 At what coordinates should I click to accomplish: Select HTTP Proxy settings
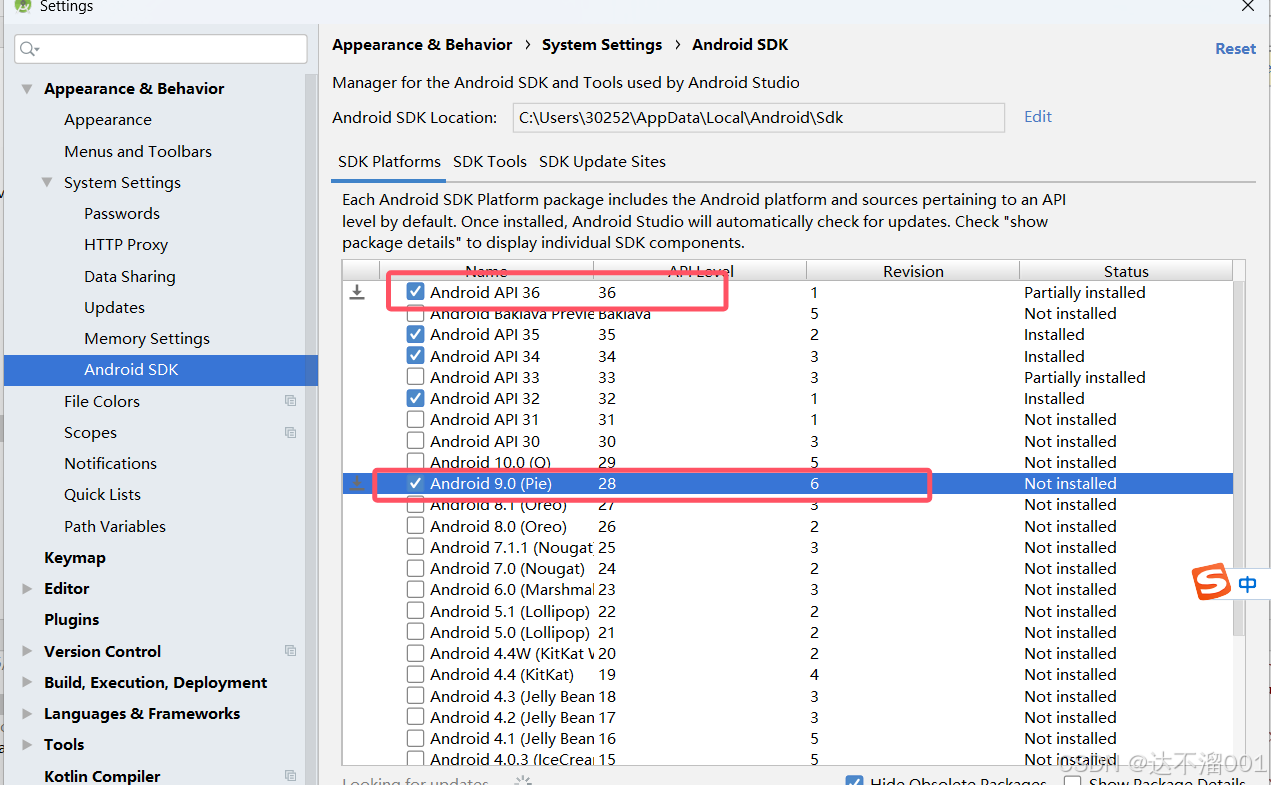[126, 245]
